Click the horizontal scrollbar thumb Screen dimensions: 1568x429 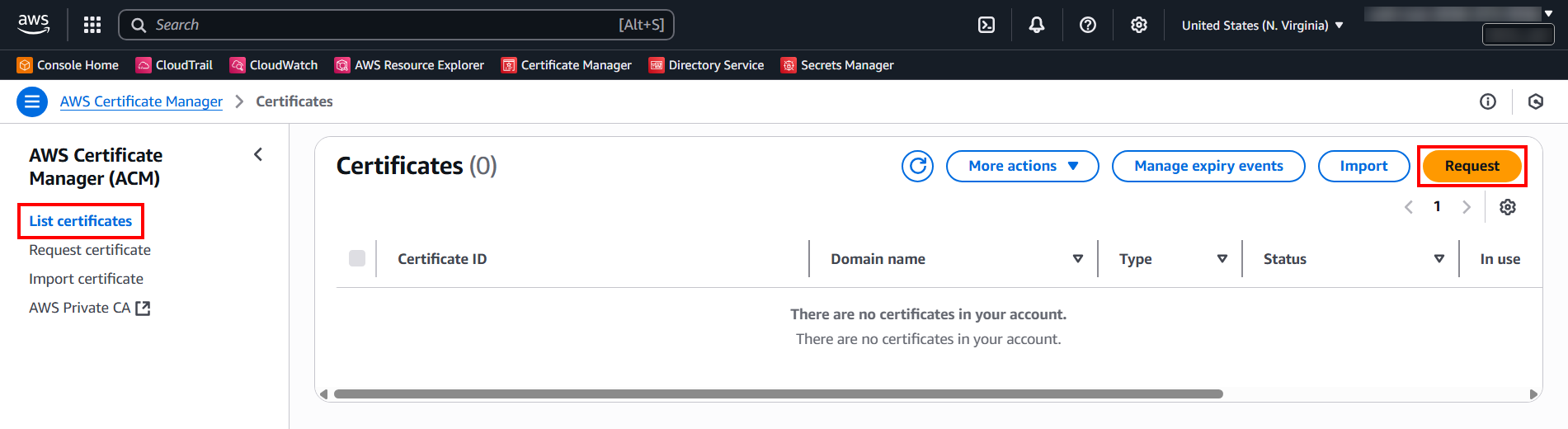[x=778, y=394]
